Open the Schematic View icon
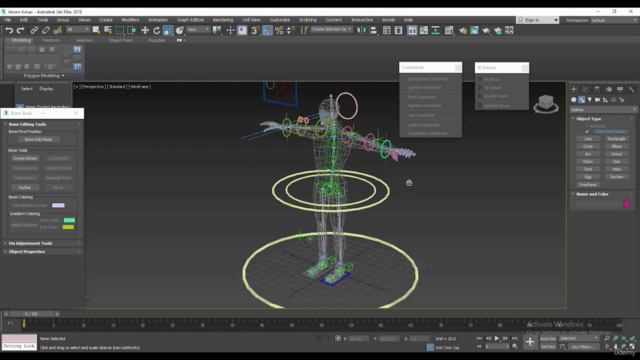 tap(436, 30)
